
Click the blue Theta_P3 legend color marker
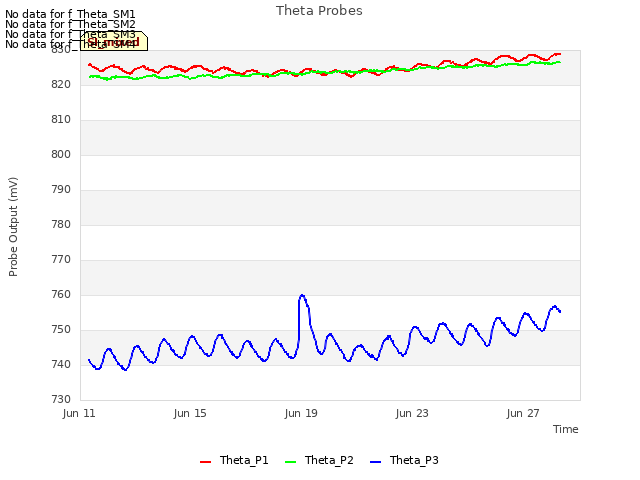click(x=375, y=462)
